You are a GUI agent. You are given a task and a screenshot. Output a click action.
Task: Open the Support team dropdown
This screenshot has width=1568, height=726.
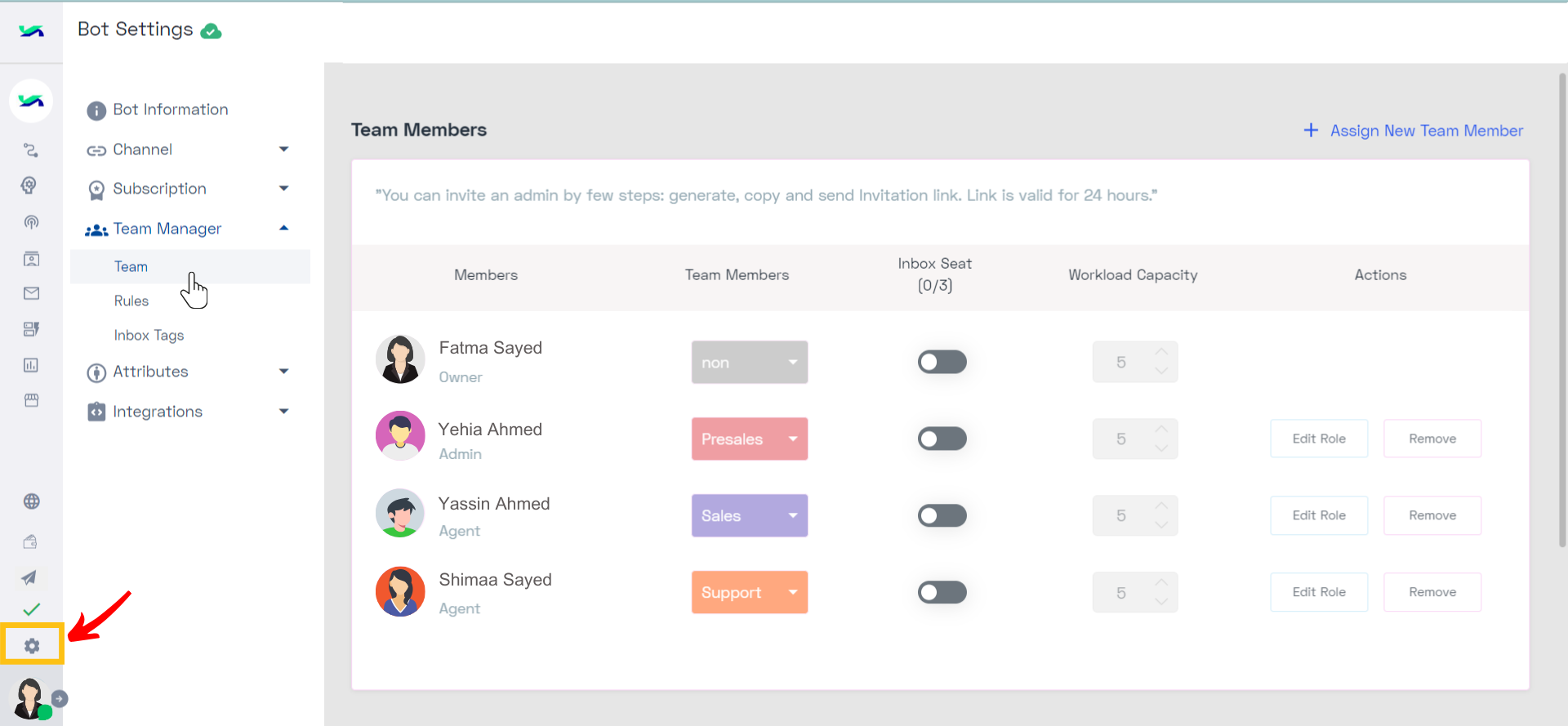[750, 592]
